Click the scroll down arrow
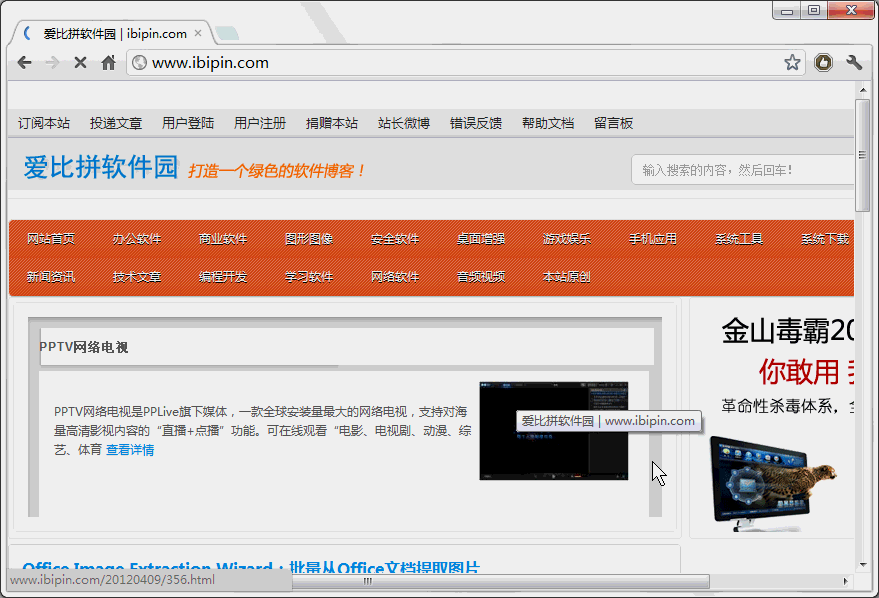Screen dimensions: 879x598 point(863,565)
